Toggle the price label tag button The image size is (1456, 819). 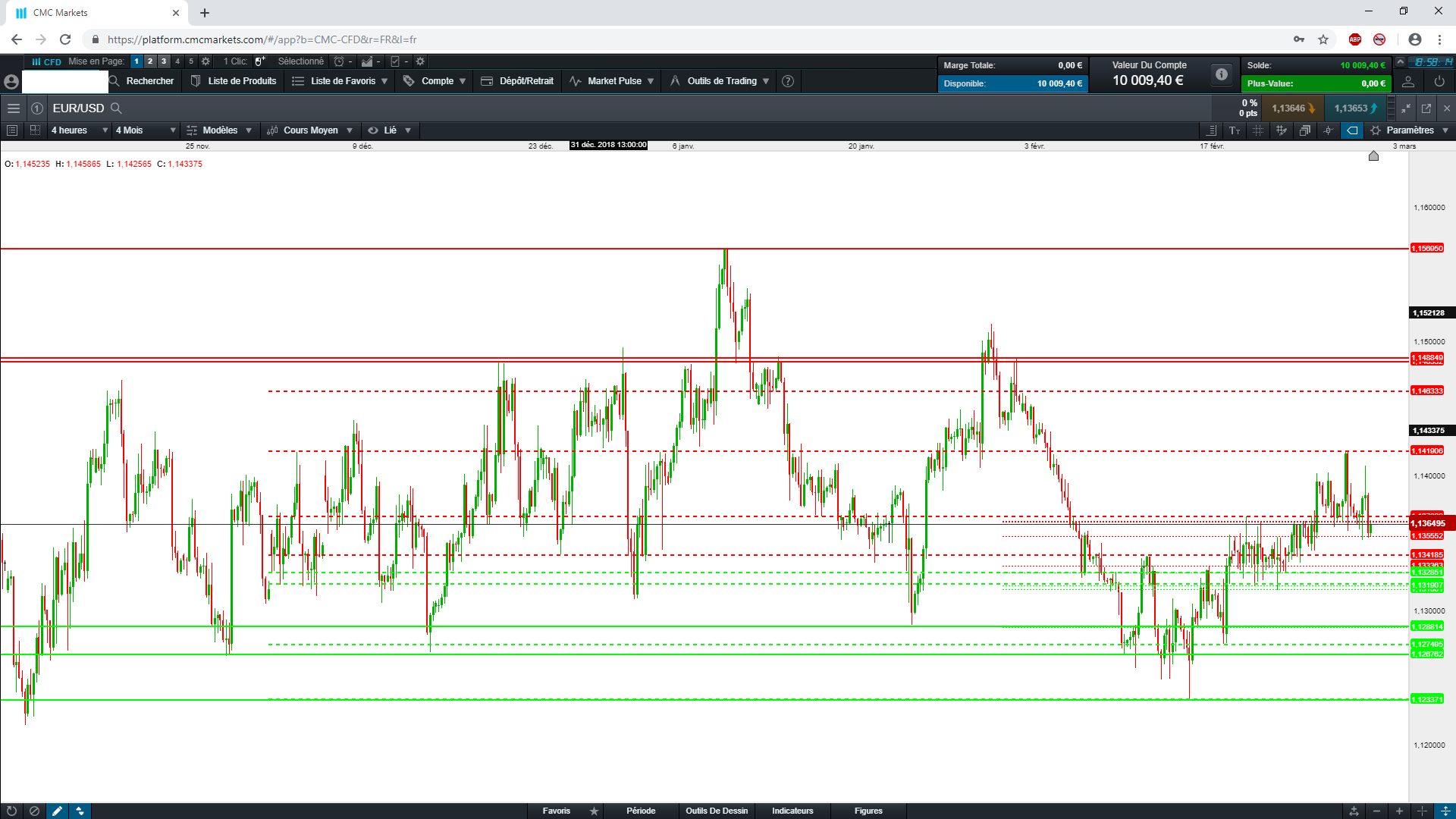pyautogui.click(x=1351, y=130)
